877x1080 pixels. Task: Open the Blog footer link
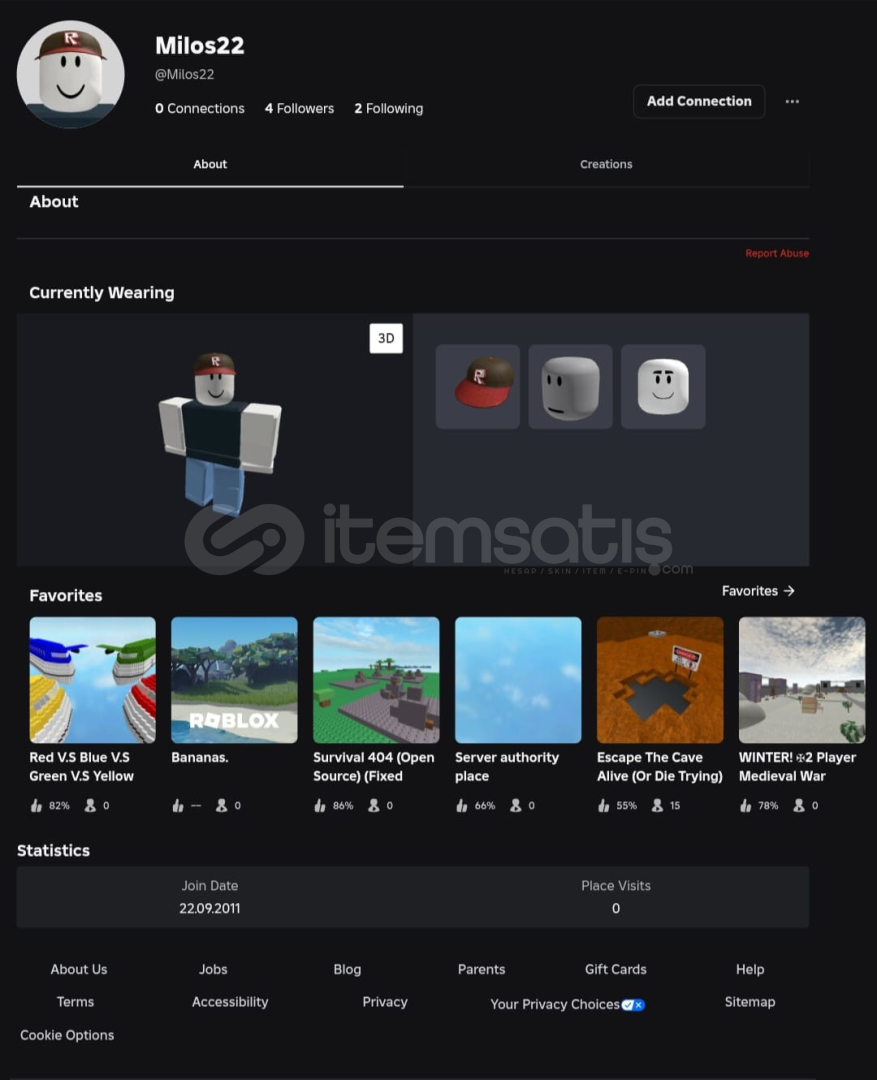pyautogui.click(x=347, y=969)
